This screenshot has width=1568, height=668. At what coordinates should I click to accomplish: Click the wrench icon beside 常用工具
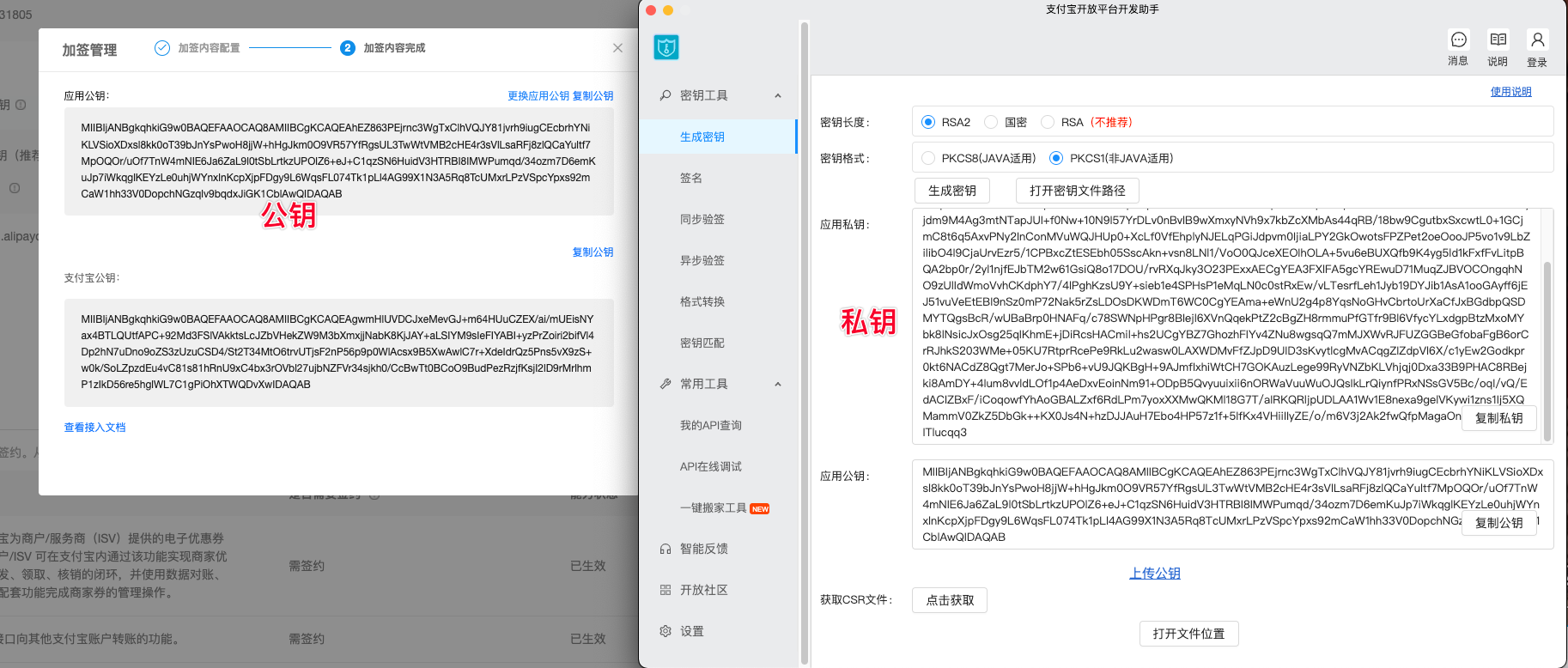665,384
